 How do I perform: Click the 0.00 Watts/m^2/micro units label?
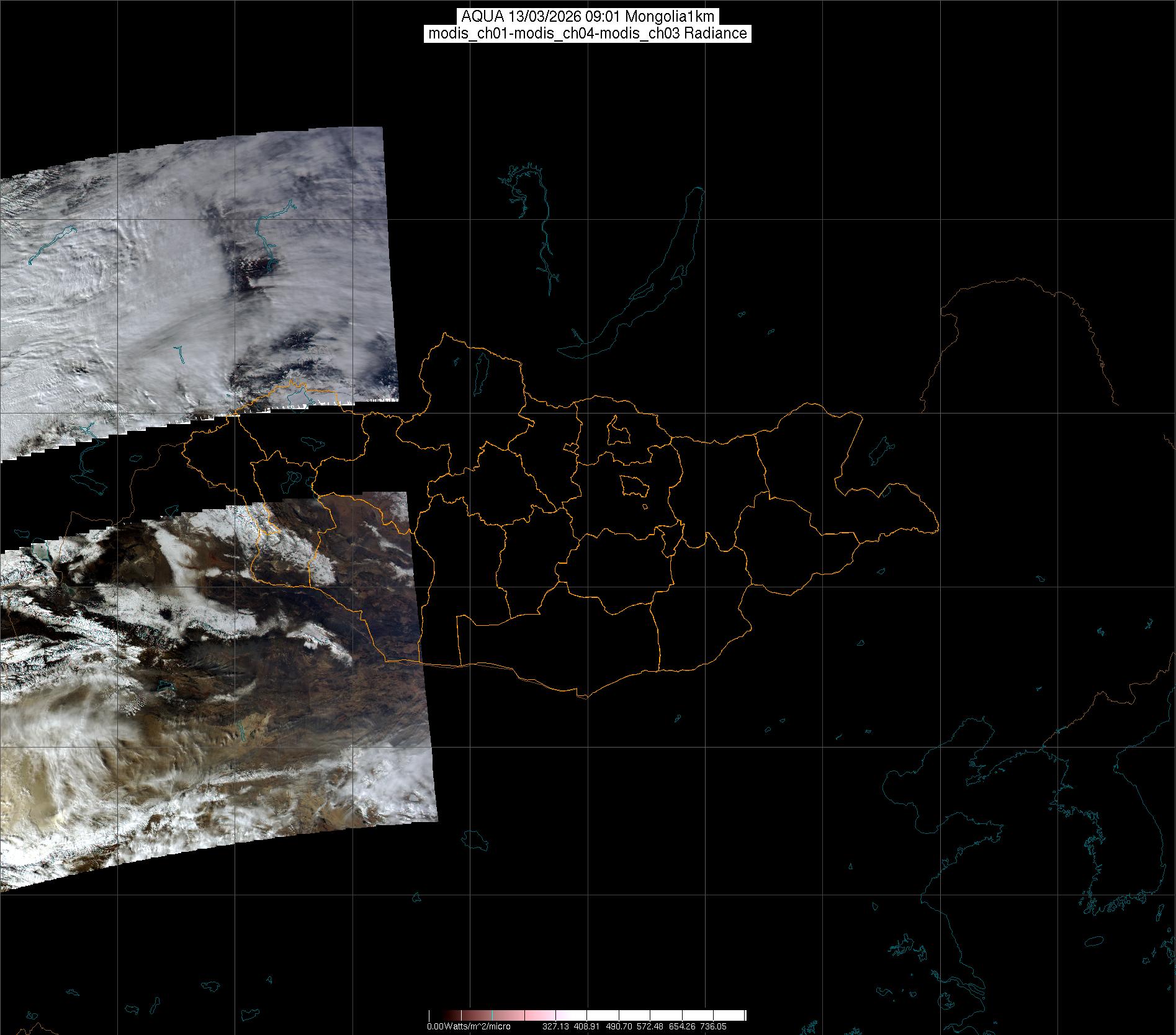pyautogui.click(x=469, y=1026)
